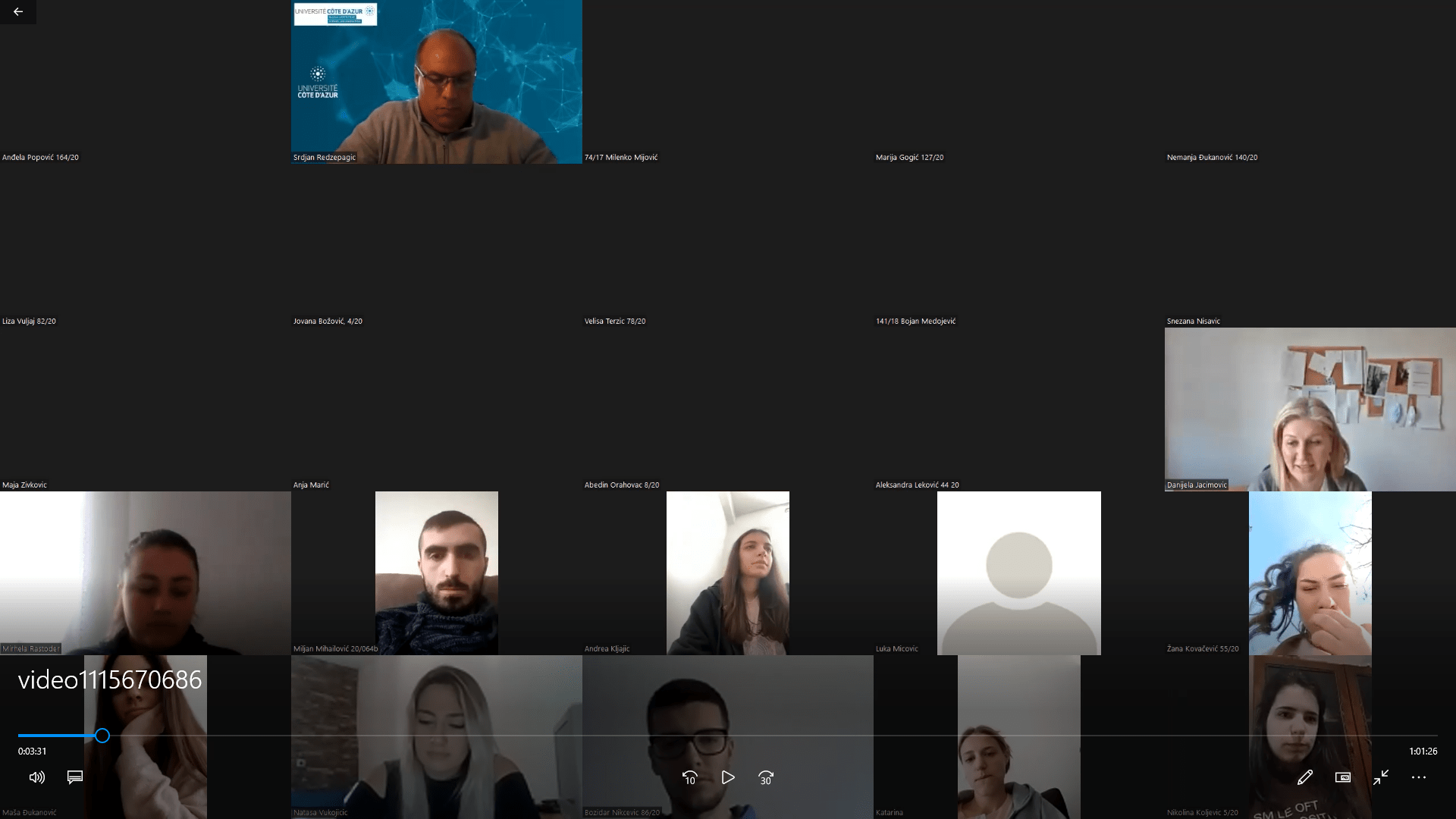This screenshot has height=819, width=1456.
Task: Select Nikolina Koljevic's video tile
Action: (1310, 737)
